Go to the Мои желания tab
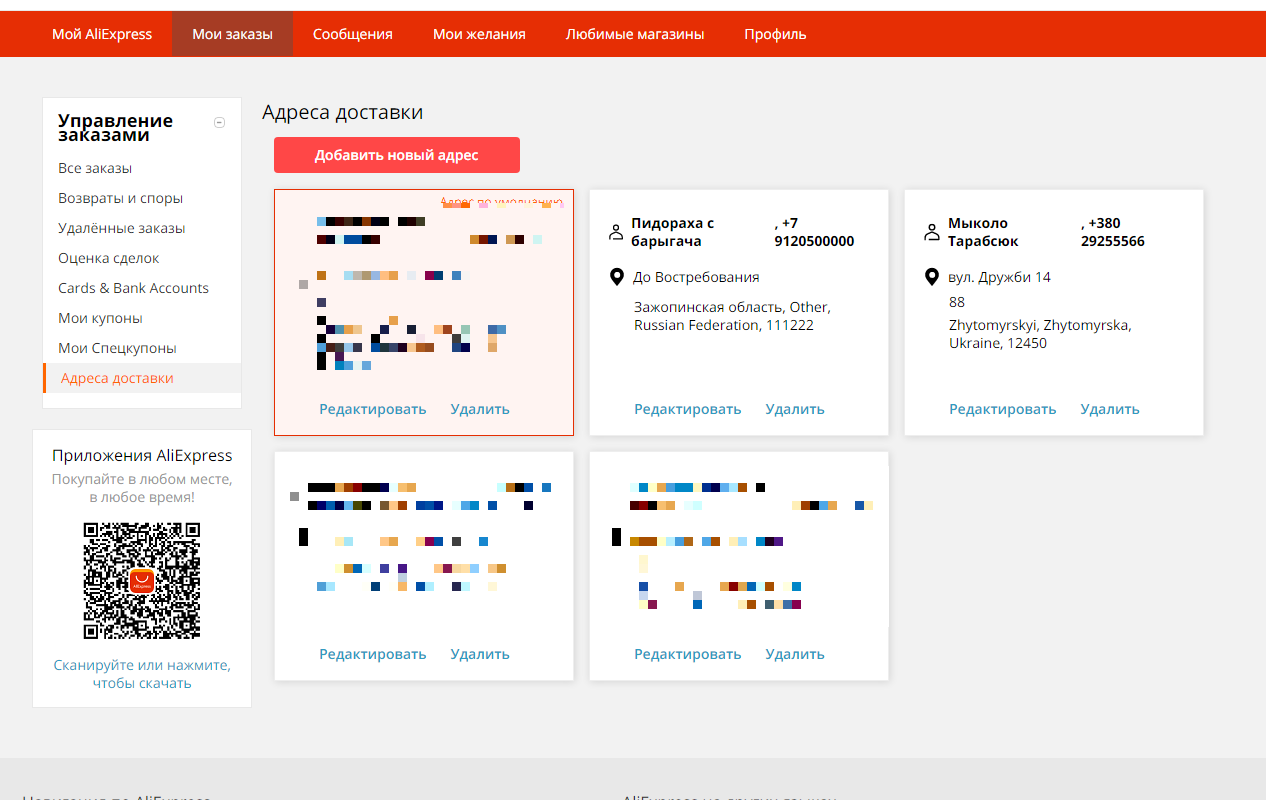Viewport: 1266px width, 800px height. coord(479,34)
